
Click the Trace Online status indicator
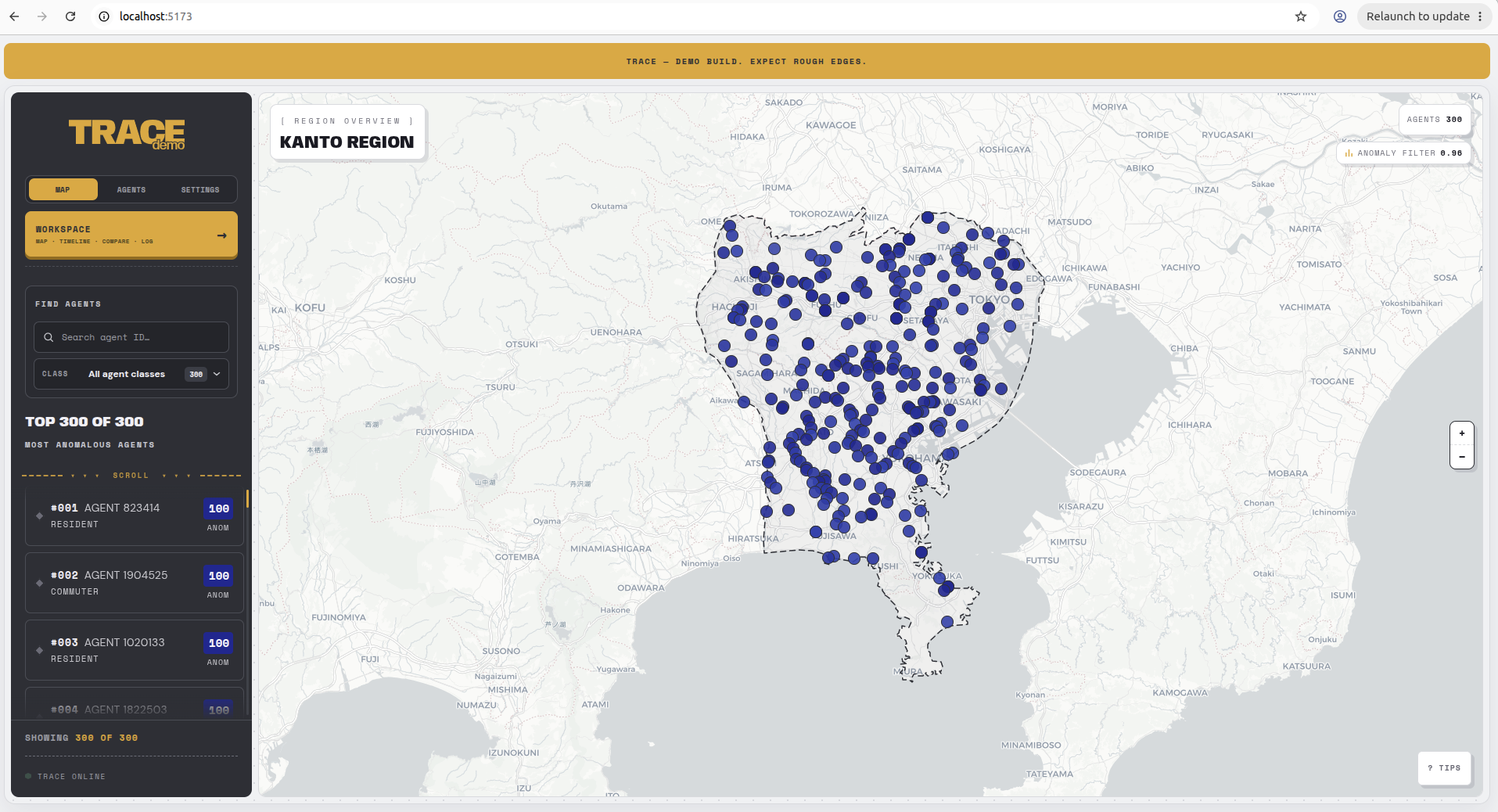(66, 777)
